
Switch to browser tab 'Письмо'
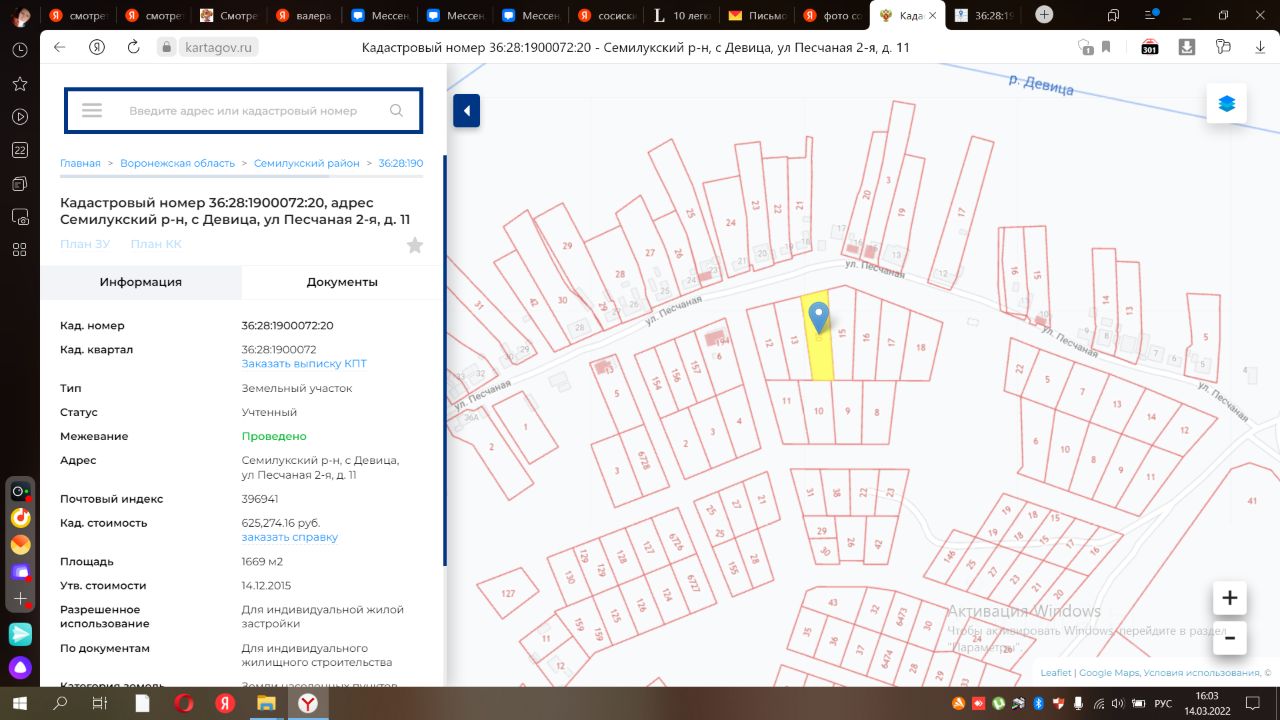[760, 15]
